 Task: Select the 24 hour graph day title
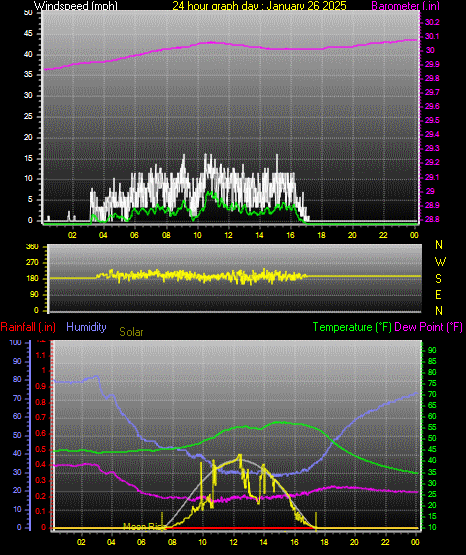coord(259,5)
